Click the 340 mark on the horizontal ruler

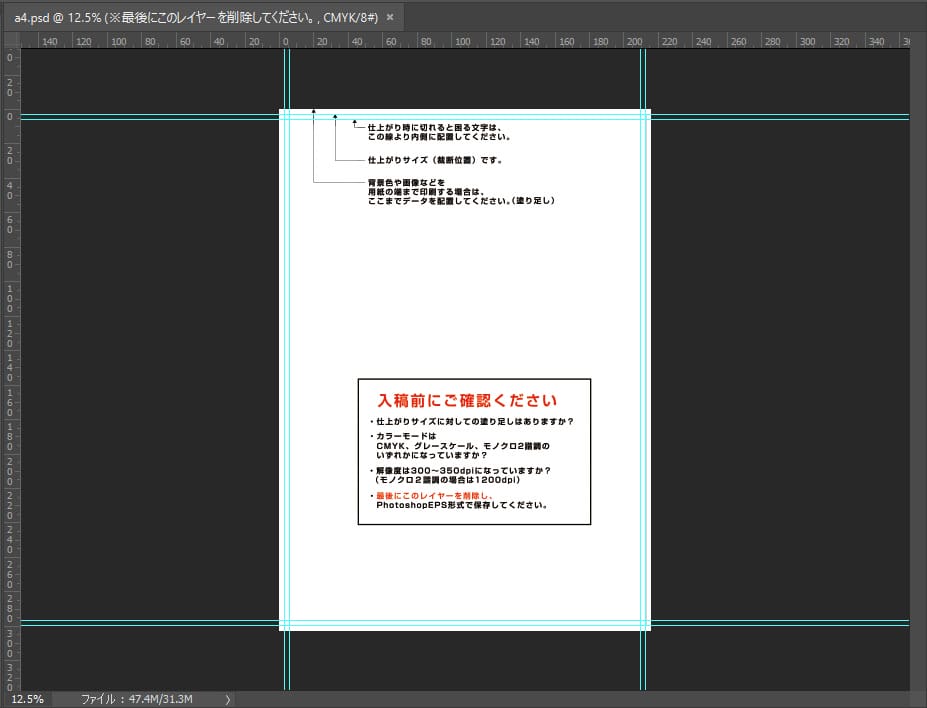(x=877, y=41)
